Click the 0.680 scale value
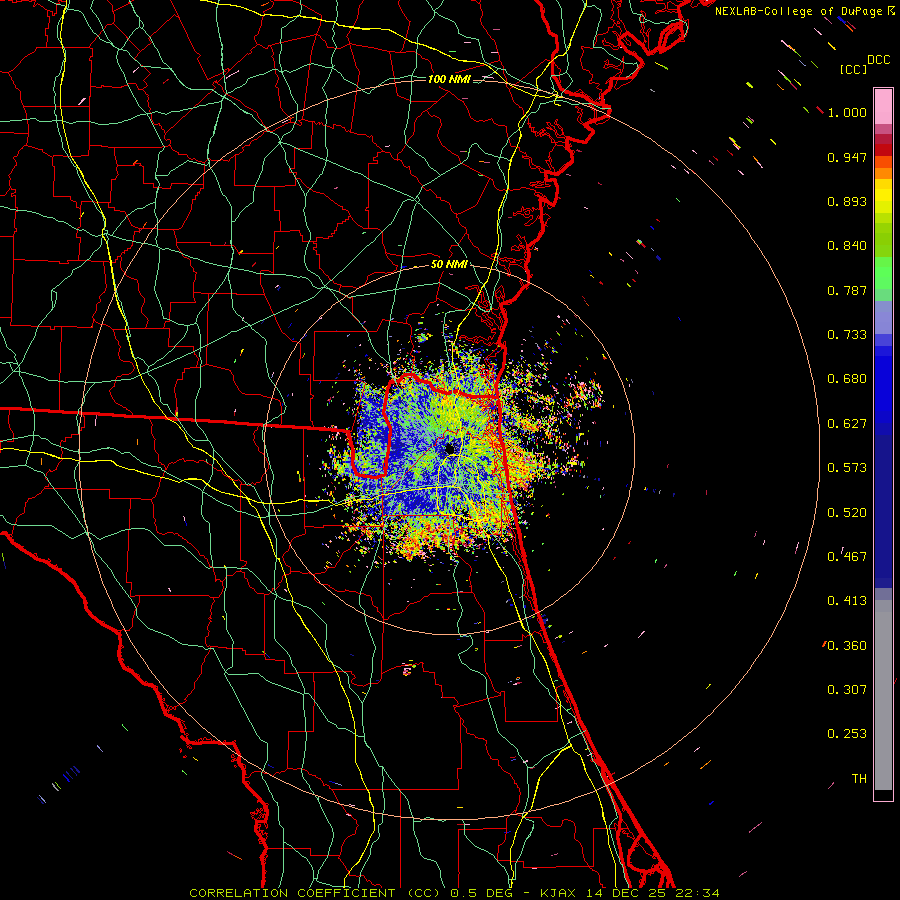This screenshot has height=900, width=900. [847, 379]
